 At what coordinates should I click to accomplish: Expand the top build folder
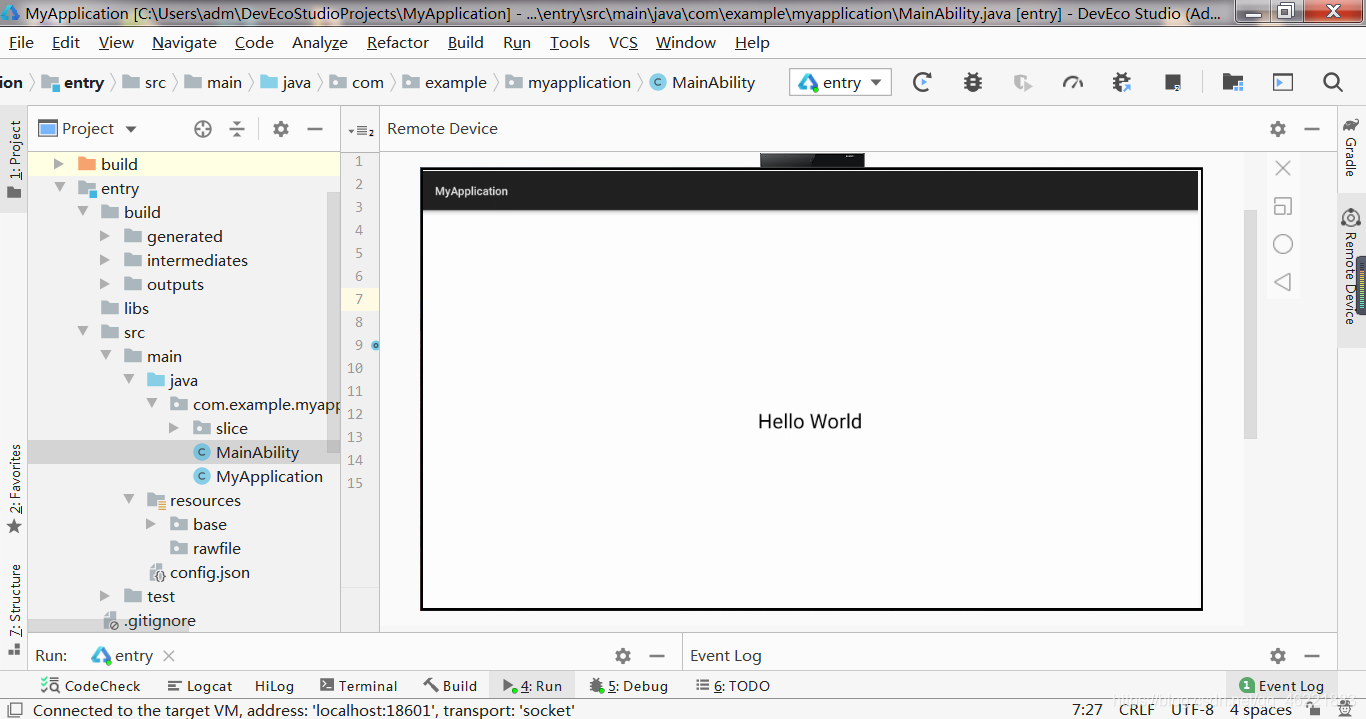[x=58, y=164]
